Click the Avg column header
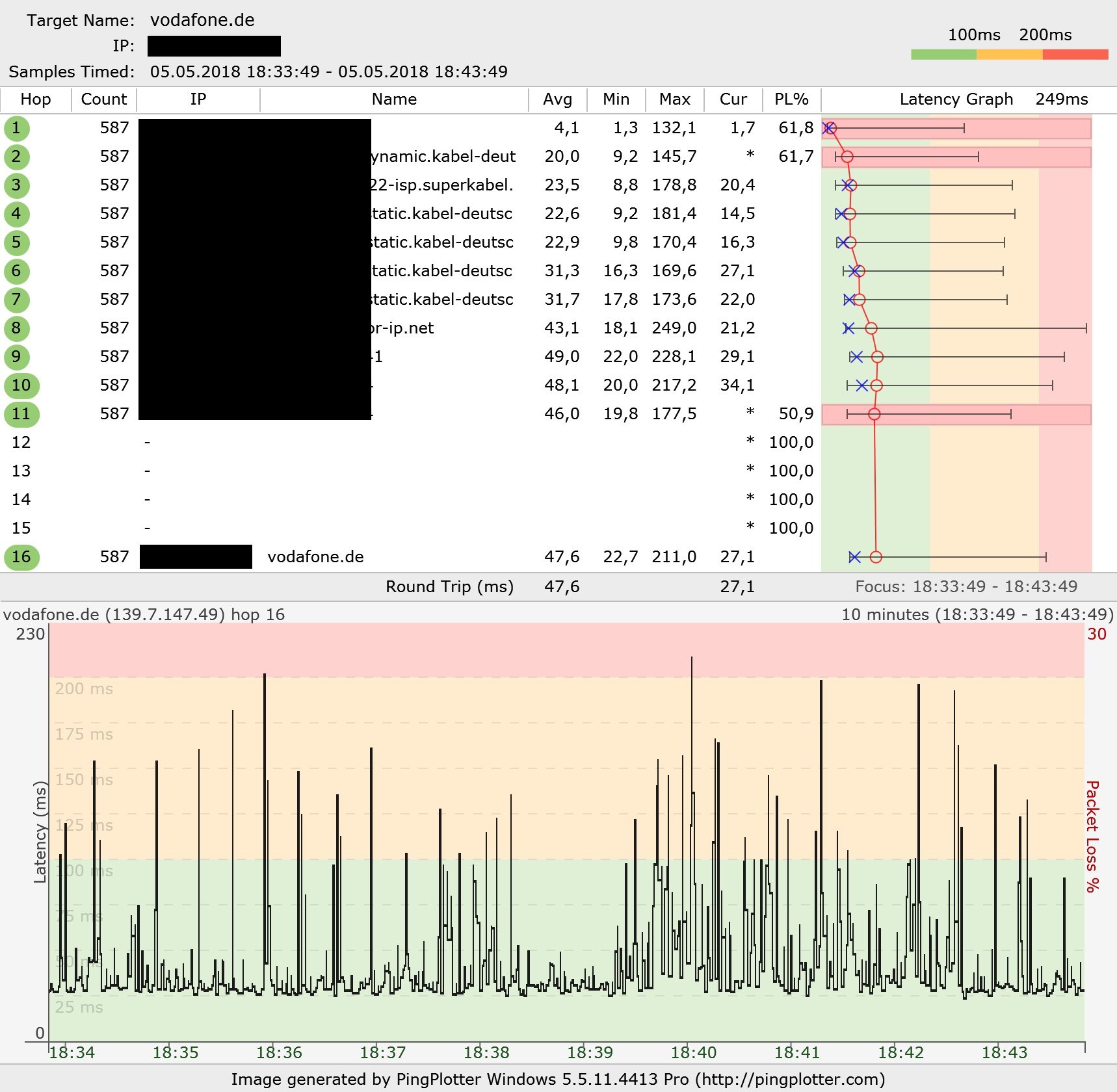 558,99
